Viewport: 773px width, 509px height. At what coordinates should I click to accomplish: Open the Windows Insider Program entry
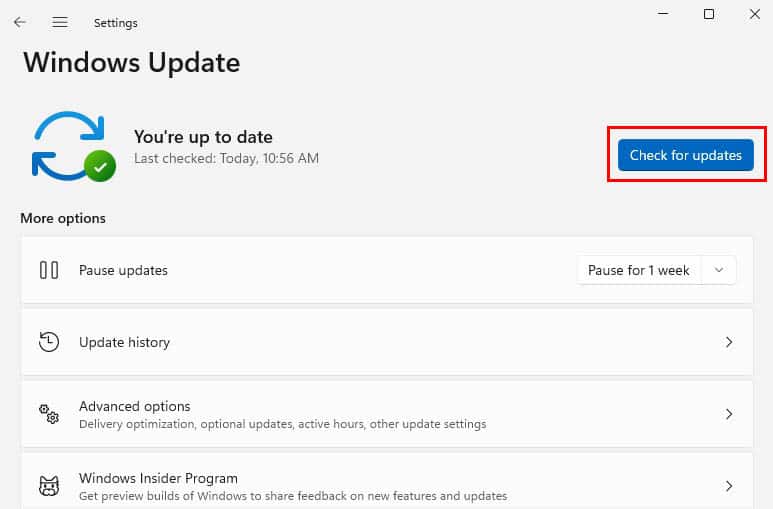click(x=387, y=481)
